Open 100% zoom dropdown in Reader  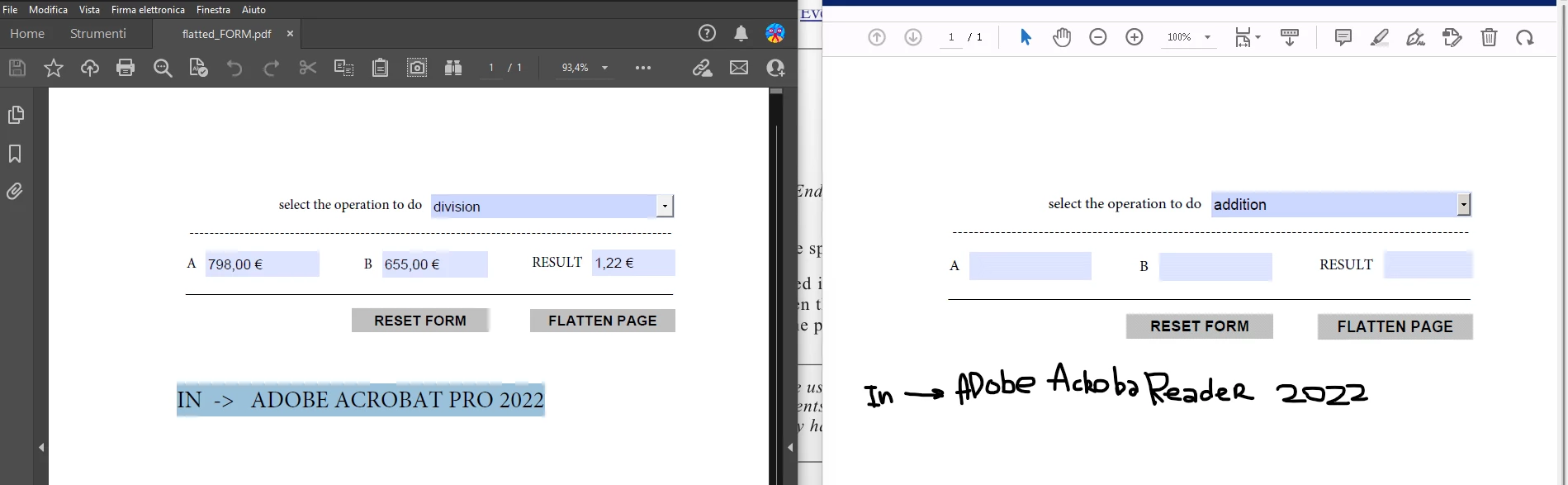(x=1207, y=37)
